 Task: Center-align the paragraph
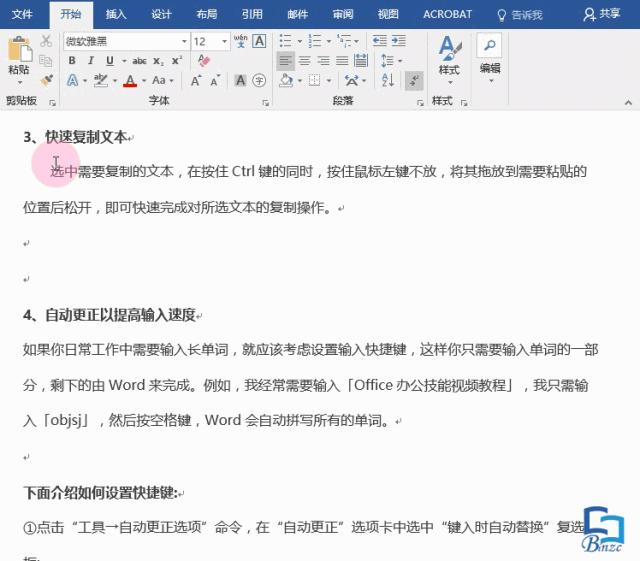pyautogui.click(x=304, y=61)
